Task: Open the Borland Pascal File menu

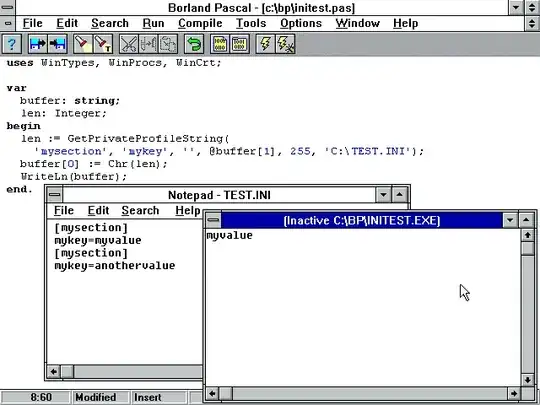Action: 32,23
